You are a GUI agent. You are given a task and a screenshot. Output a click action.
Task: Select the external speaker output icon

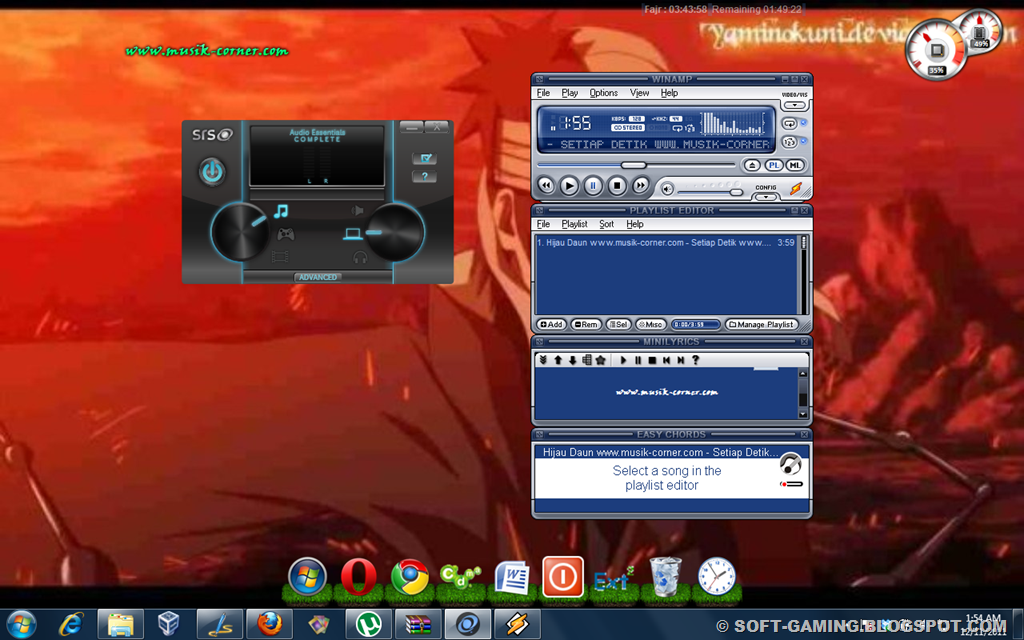point(357,210)
